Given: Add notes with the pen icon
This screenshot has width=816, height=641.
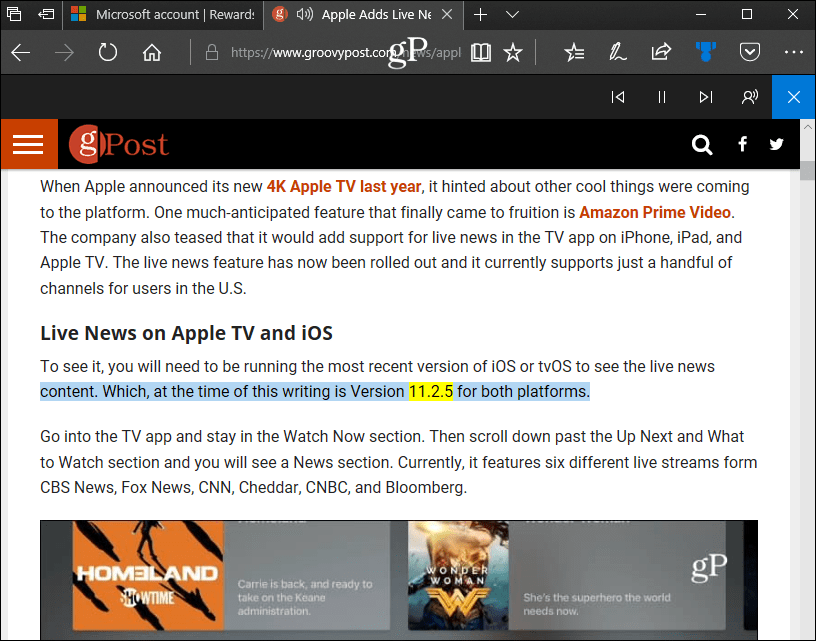Looking at the screenshot, I should tap(618, 52).
